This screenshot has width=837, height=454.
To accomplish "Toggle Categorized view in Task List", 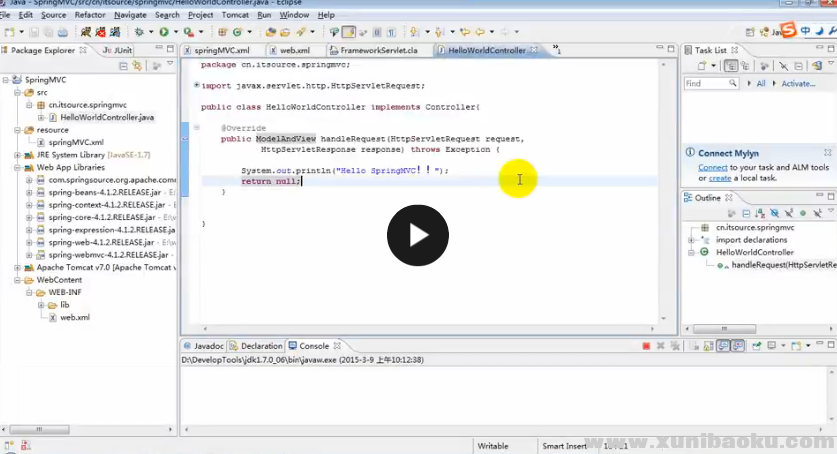I will click(731, 66).
